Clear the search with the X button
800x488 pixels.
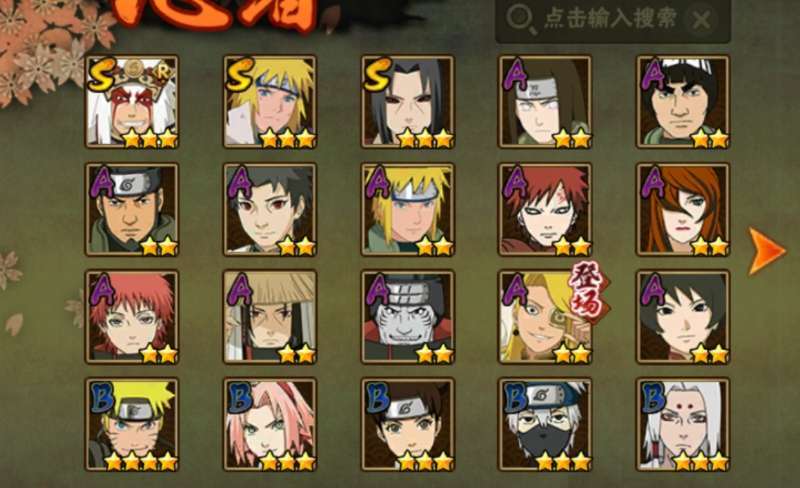(702, 20)
